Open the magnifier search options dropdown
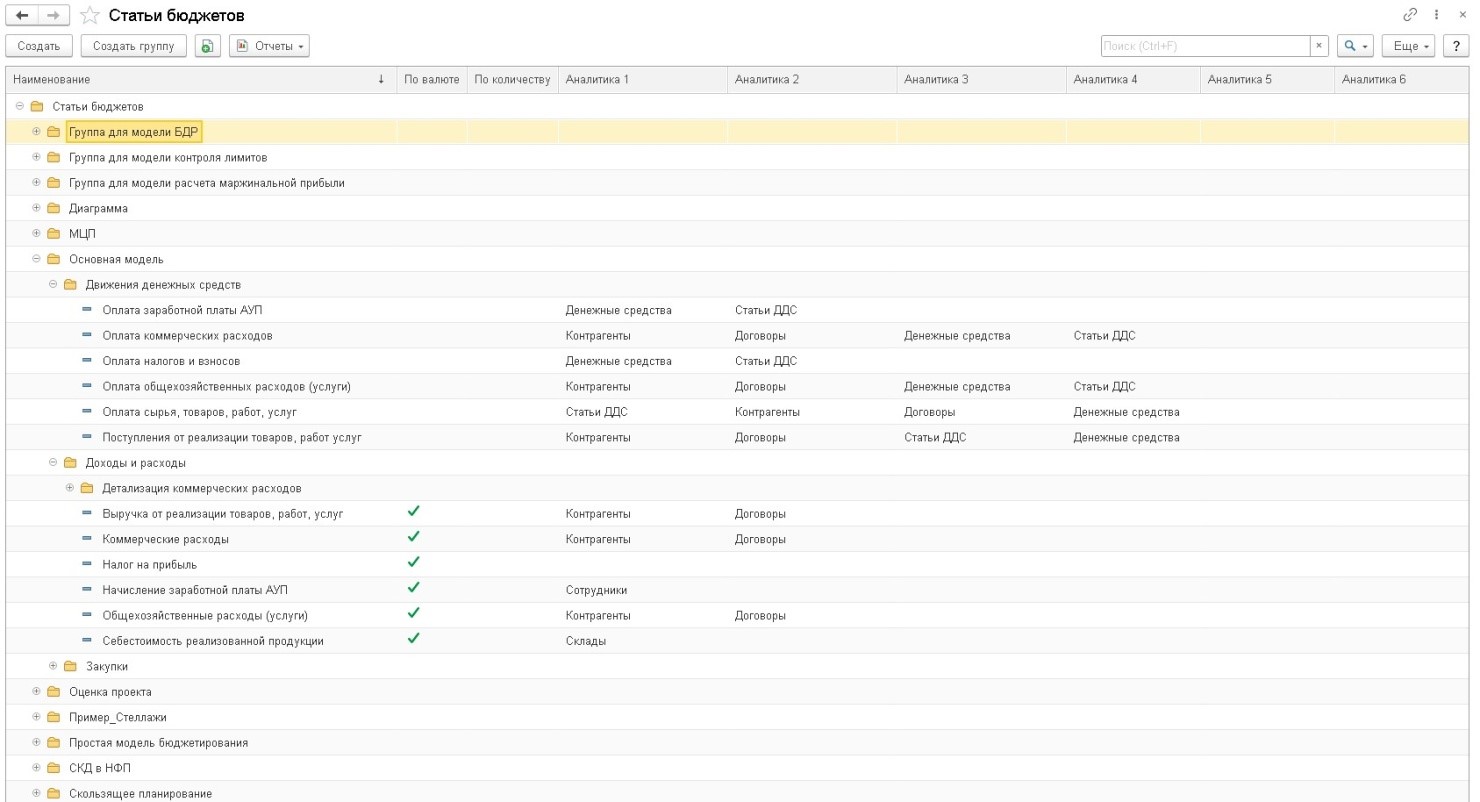This screenshot has height=802, width=1480. pyautogui.click(x=1355, y=46)
